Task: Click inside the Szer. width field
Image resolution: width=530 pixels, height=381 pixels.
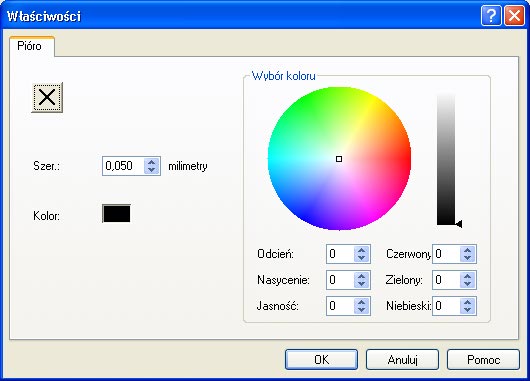Action: click(x=124, y=166)
